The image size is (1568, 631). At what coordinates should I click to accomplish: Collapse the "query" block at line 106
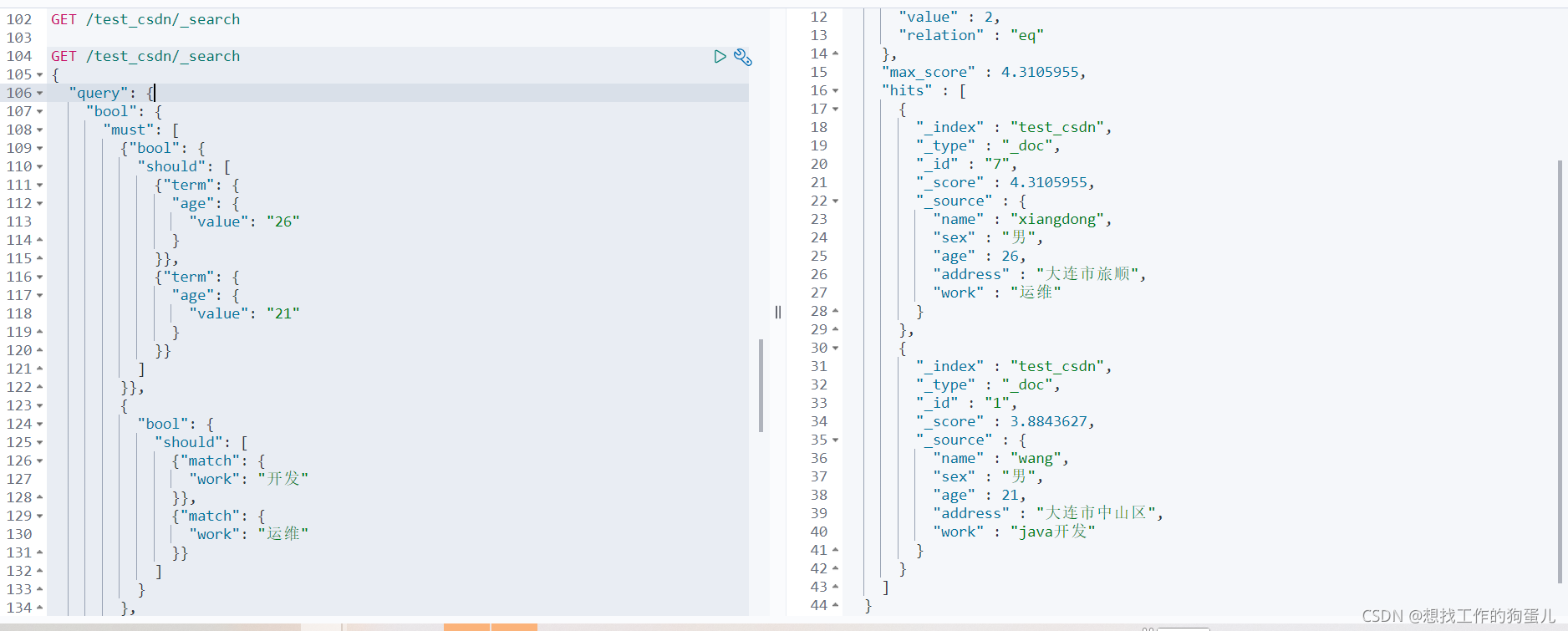point(39,94)
